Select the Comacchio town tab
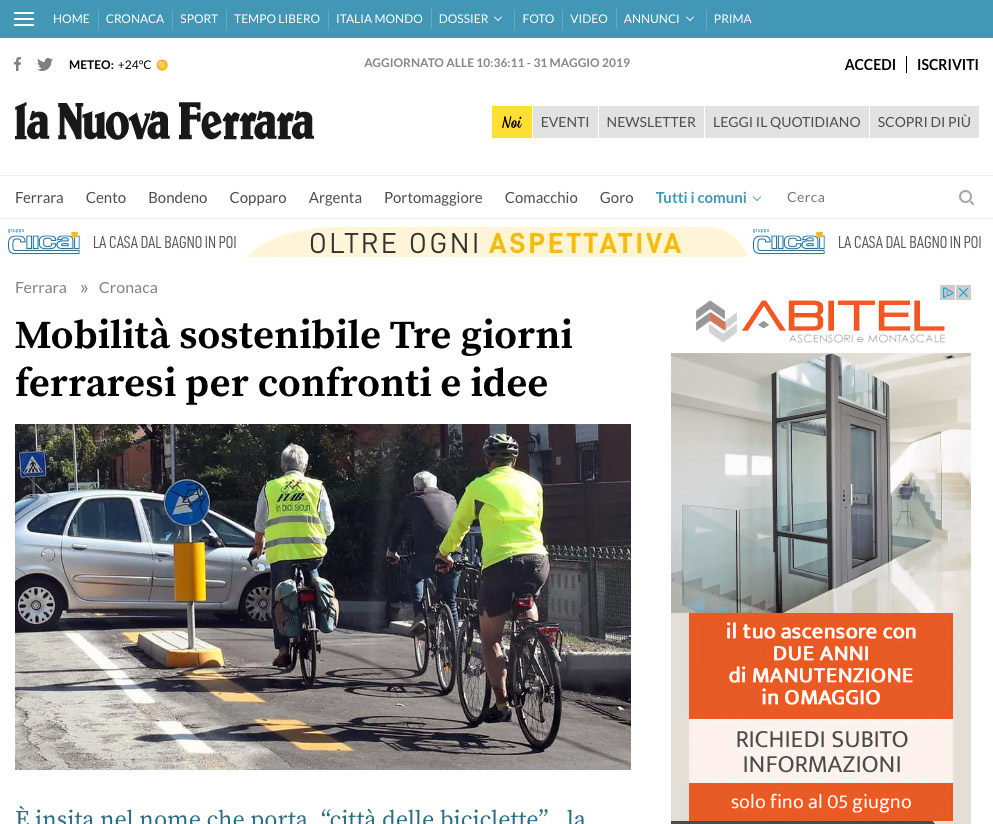Screen dimensions: 993x824 (541, 198)
